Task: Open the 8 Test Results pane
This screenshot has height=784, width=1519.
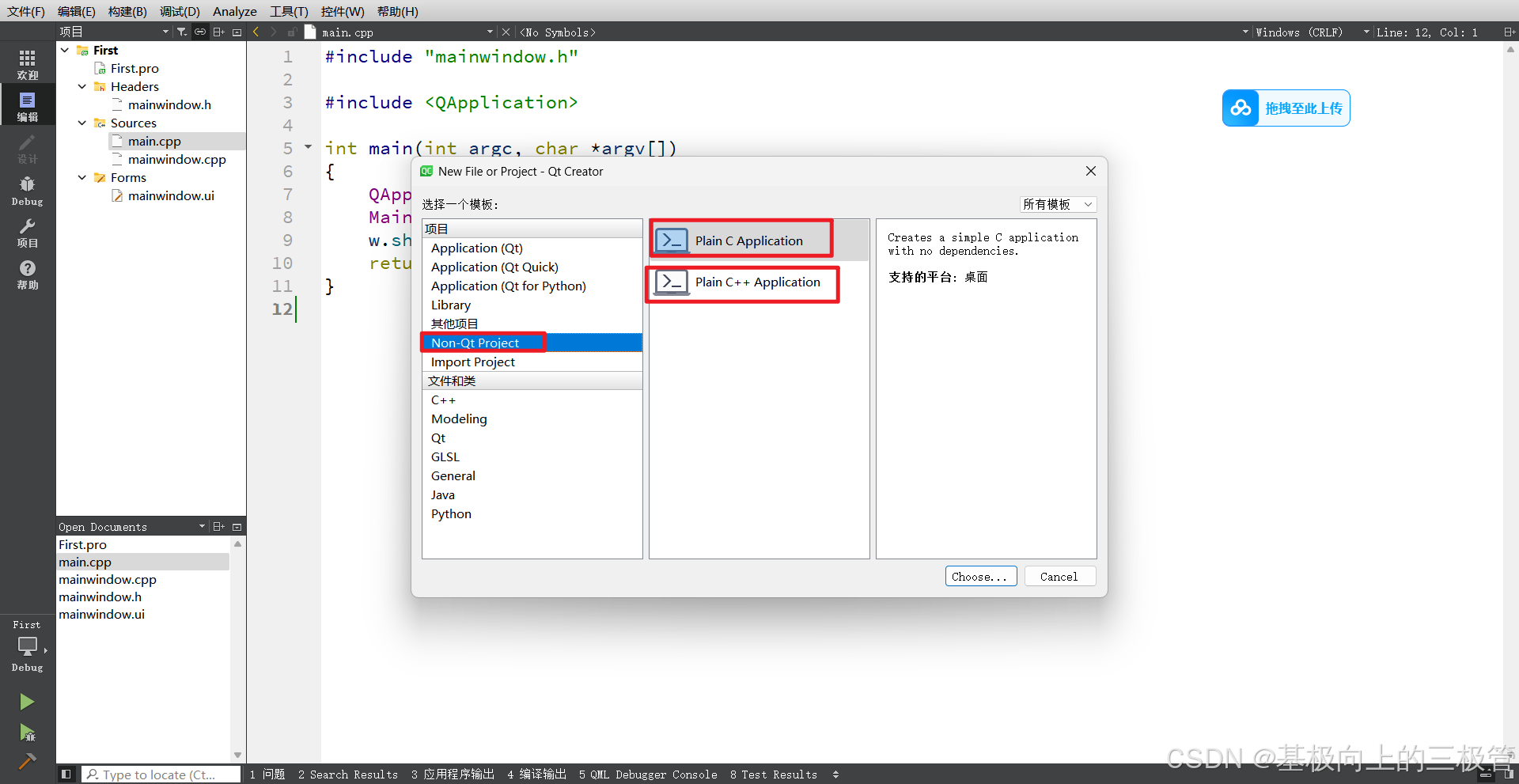Action: click(x=774, y=775)
